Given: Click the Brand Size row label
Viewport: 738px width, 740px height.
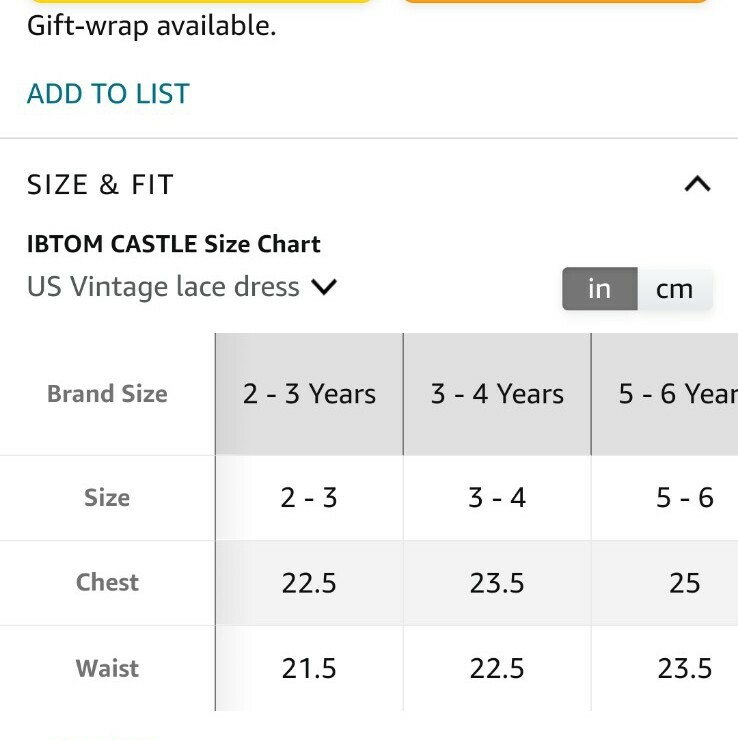Looking at the screenshot, I should (x=107, y=394).
